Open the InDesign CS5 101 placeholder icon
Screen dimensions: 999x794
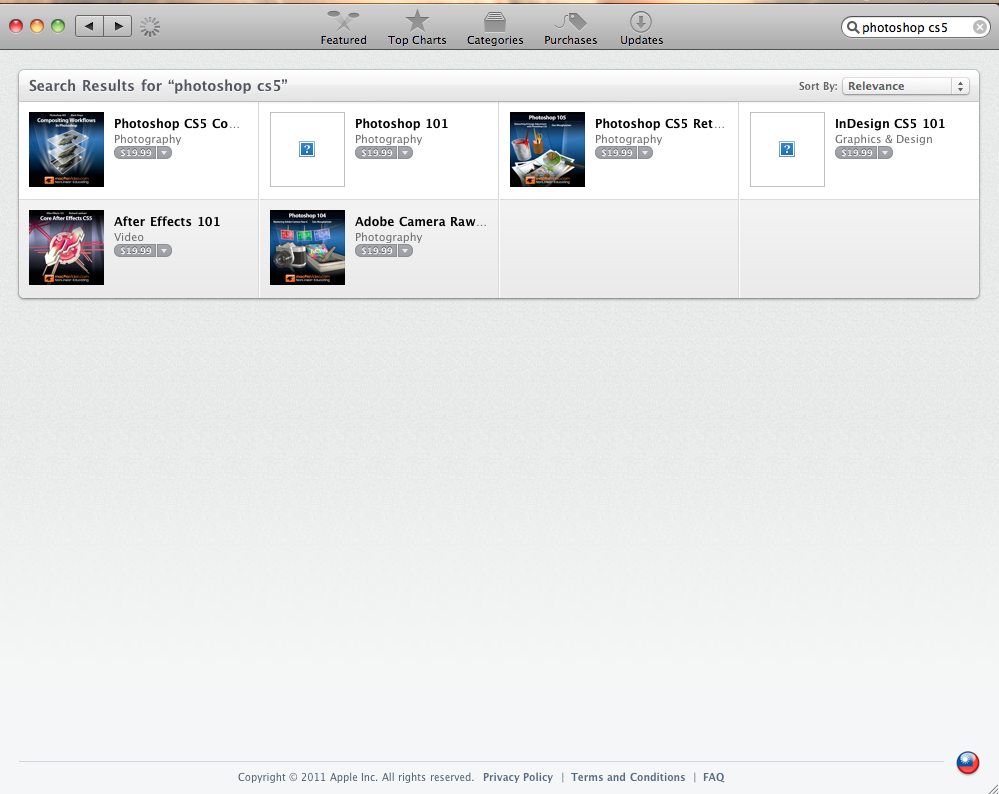point(787,149)
